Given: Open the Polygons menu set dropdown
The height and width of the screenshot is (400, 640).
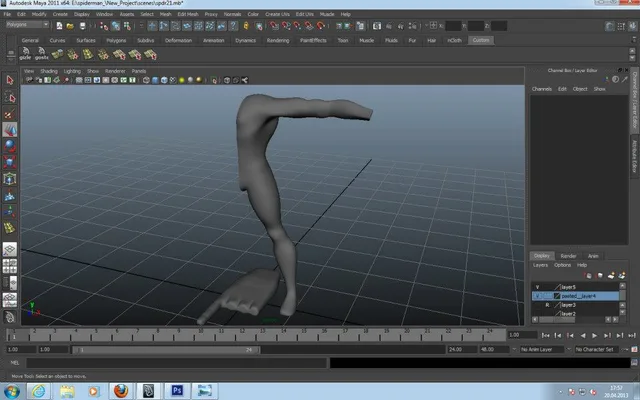Looking at the screenshot, I should tap(27, 25).
